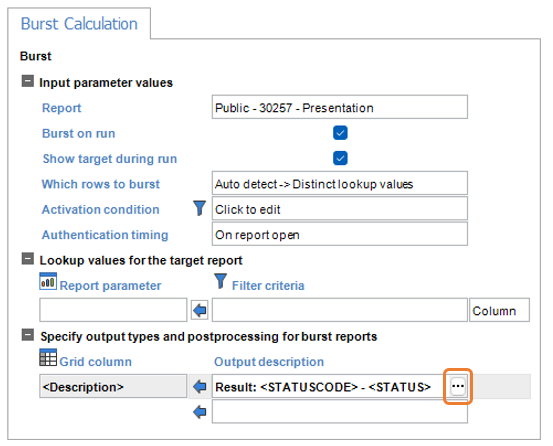The height and width of the screenshot is (446, 553).
Task: Open the Authentication timing field
Action: pyautogui.click(x=340, y=234)
